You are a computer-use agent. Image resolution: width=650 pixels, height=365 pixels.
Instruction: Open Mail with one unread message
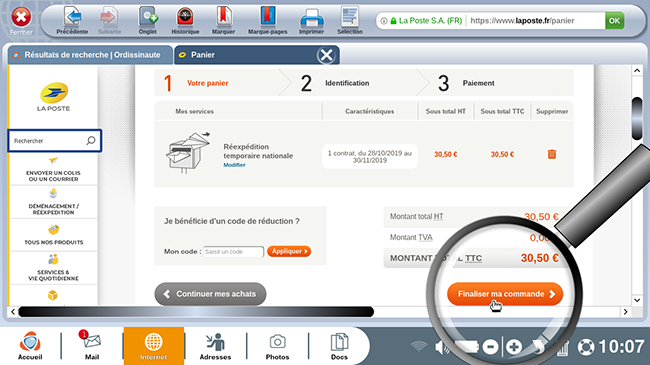point(92,346)
